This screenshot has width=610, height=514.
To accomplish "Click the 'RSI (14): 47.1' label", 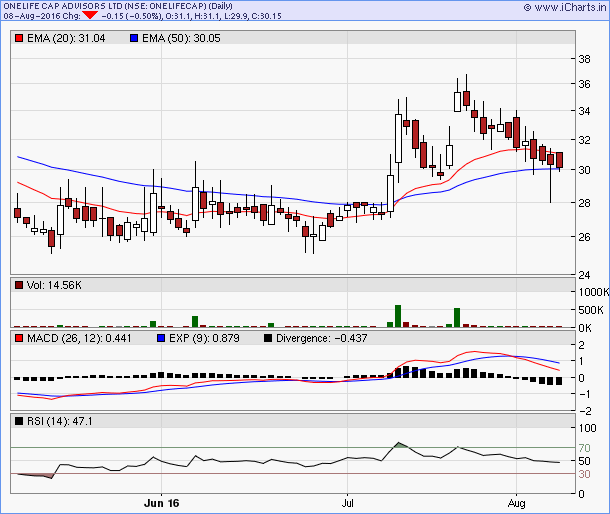I will point(60,421).
